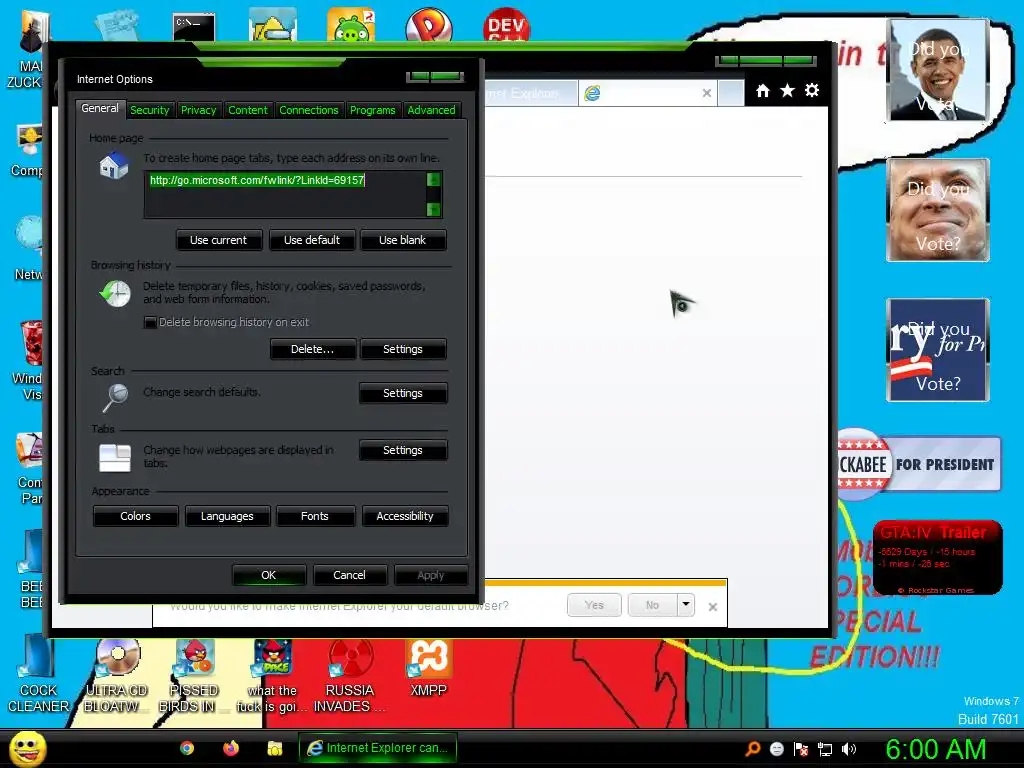This screenshot has width=1024, height=768.
Task: Click inside the home page URL field
Action: tap(285, 194)
